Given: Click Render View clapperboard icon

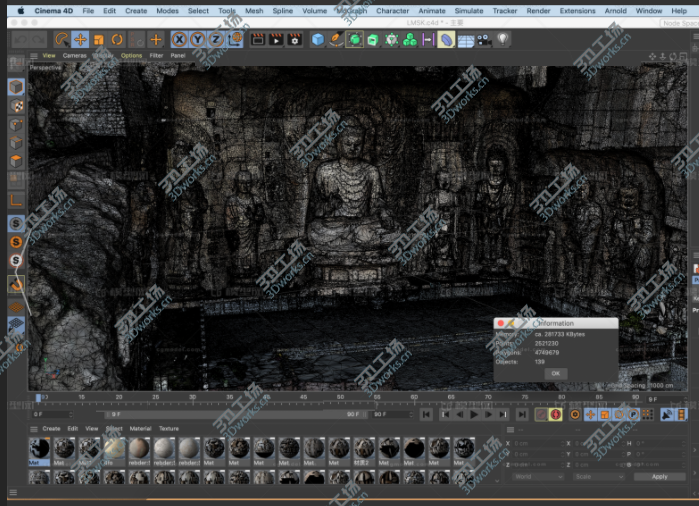Looking at the screenshot, I should (x=258, y=40).
